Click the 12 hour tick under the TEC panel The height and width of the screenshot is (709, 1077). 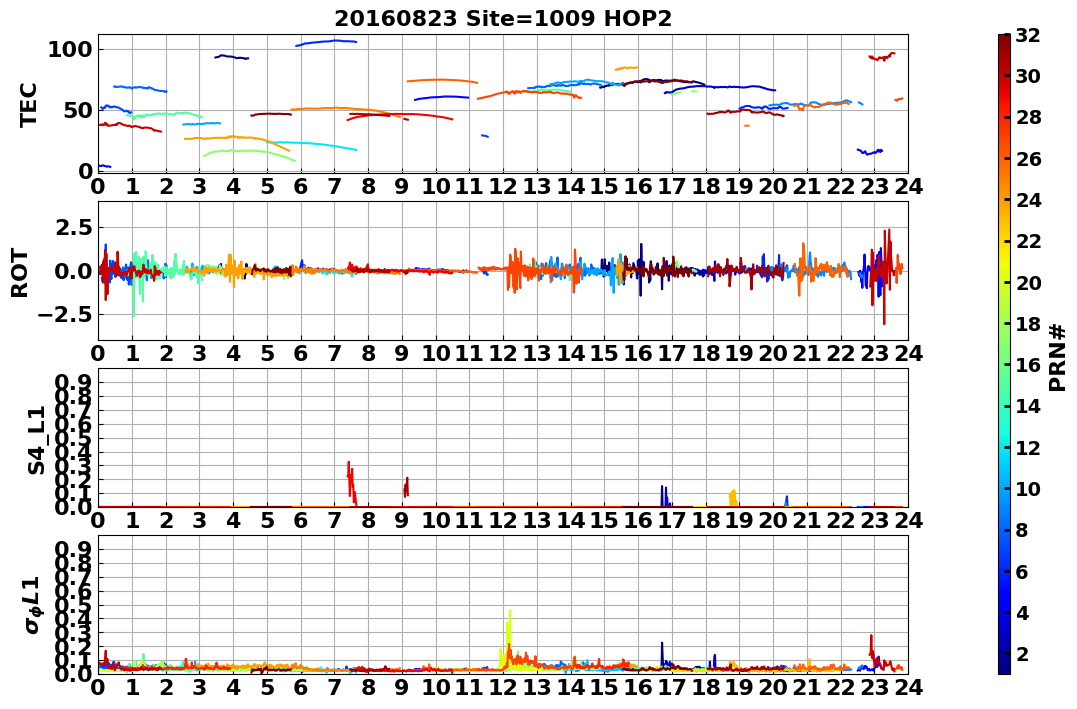[x=503, y=186]
